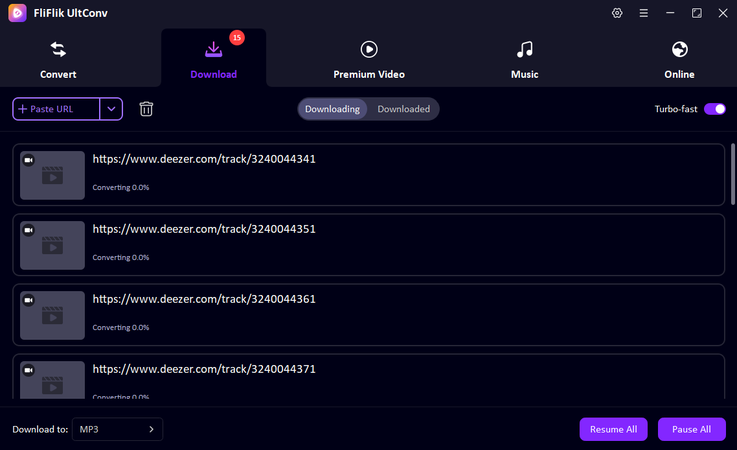Click Pause All button
737x450 pixels.
pyautogui.click(x=691, y=429)
